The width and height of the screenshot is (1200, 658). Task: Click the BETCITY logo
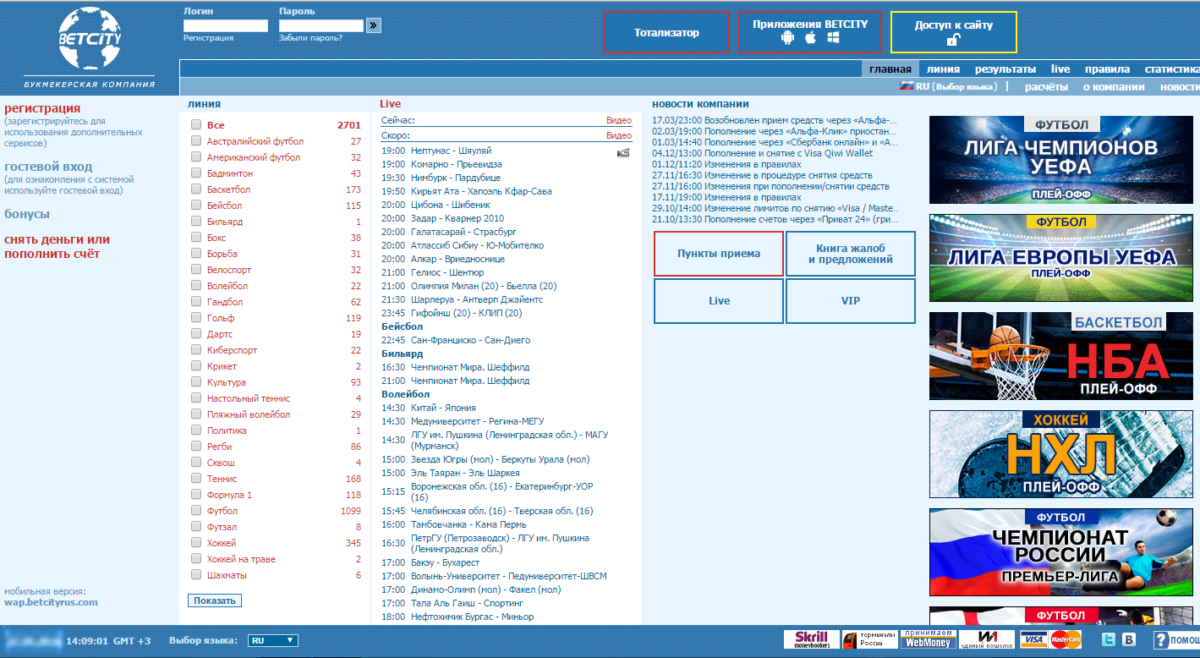(x=89, y=37)
